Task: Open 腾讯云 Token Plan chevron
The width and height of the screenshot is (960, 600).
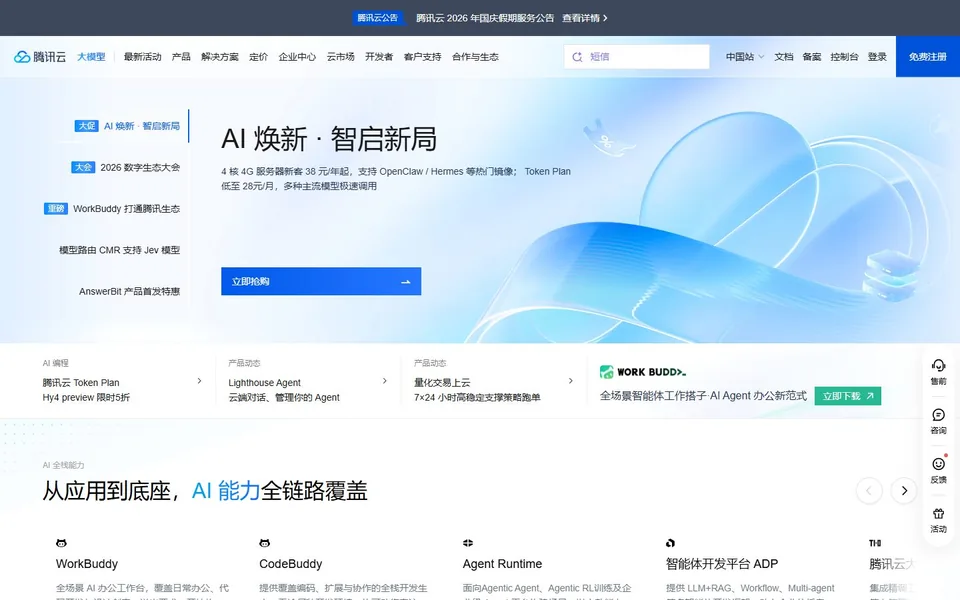Action: pos(199,381)
